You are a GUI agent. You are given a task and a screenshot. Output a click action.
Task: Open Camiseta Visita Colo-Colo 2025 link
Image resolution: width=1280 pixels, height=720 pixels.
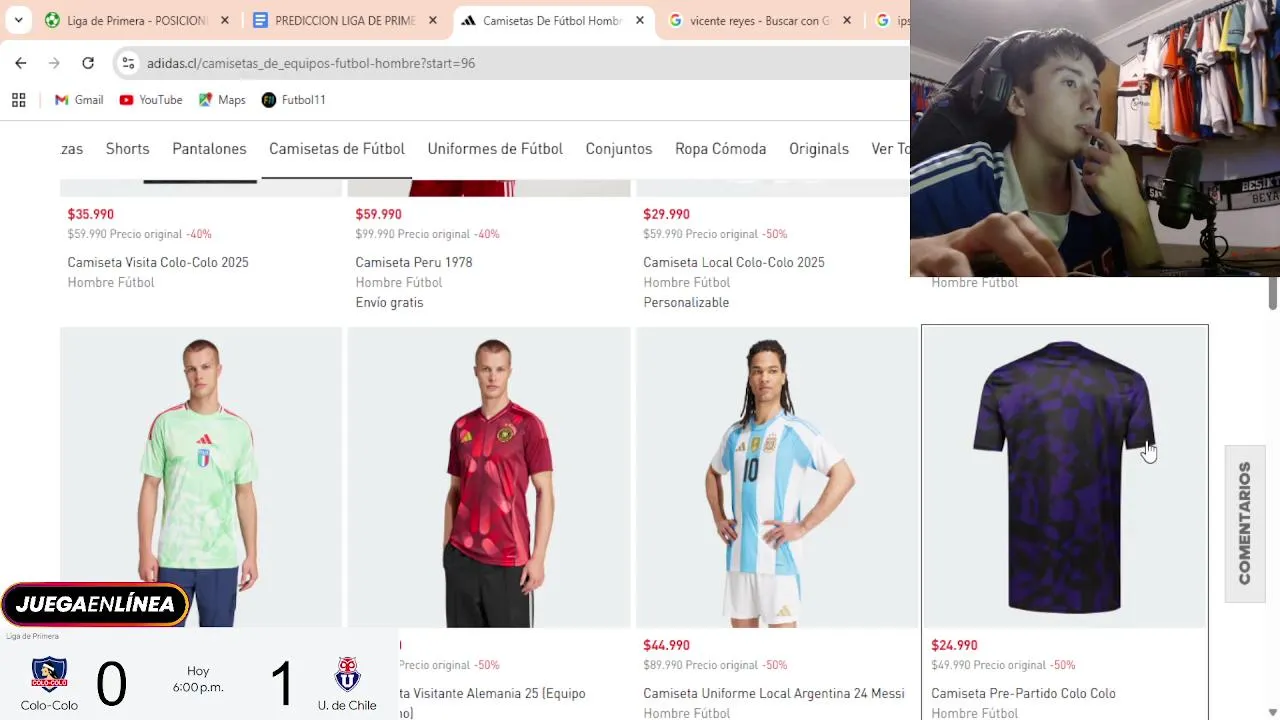pos(158,262)
